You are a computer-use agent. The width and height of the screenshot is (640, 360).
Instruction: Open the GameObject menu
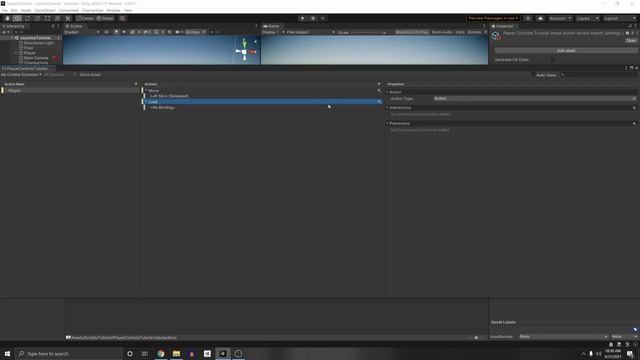(x=45, y=10)
